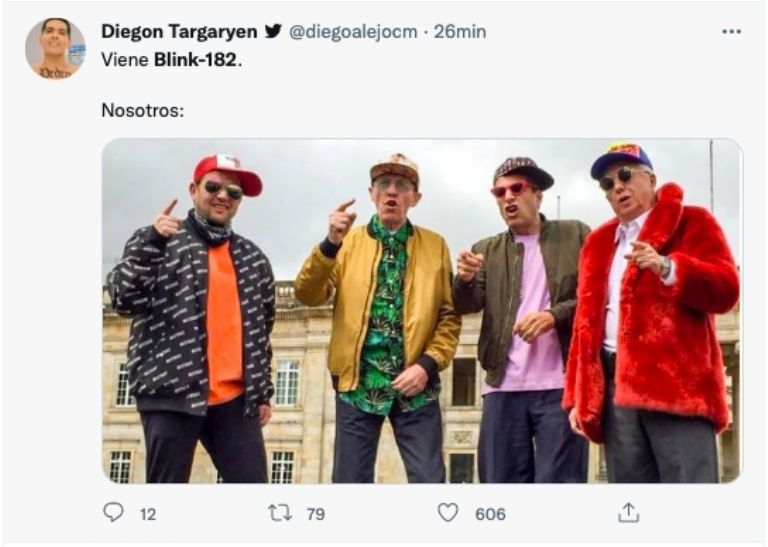This screenshot has width=768, height=547.
Task: Open photo at man in red fur coat
Action: tap(651, 313)
